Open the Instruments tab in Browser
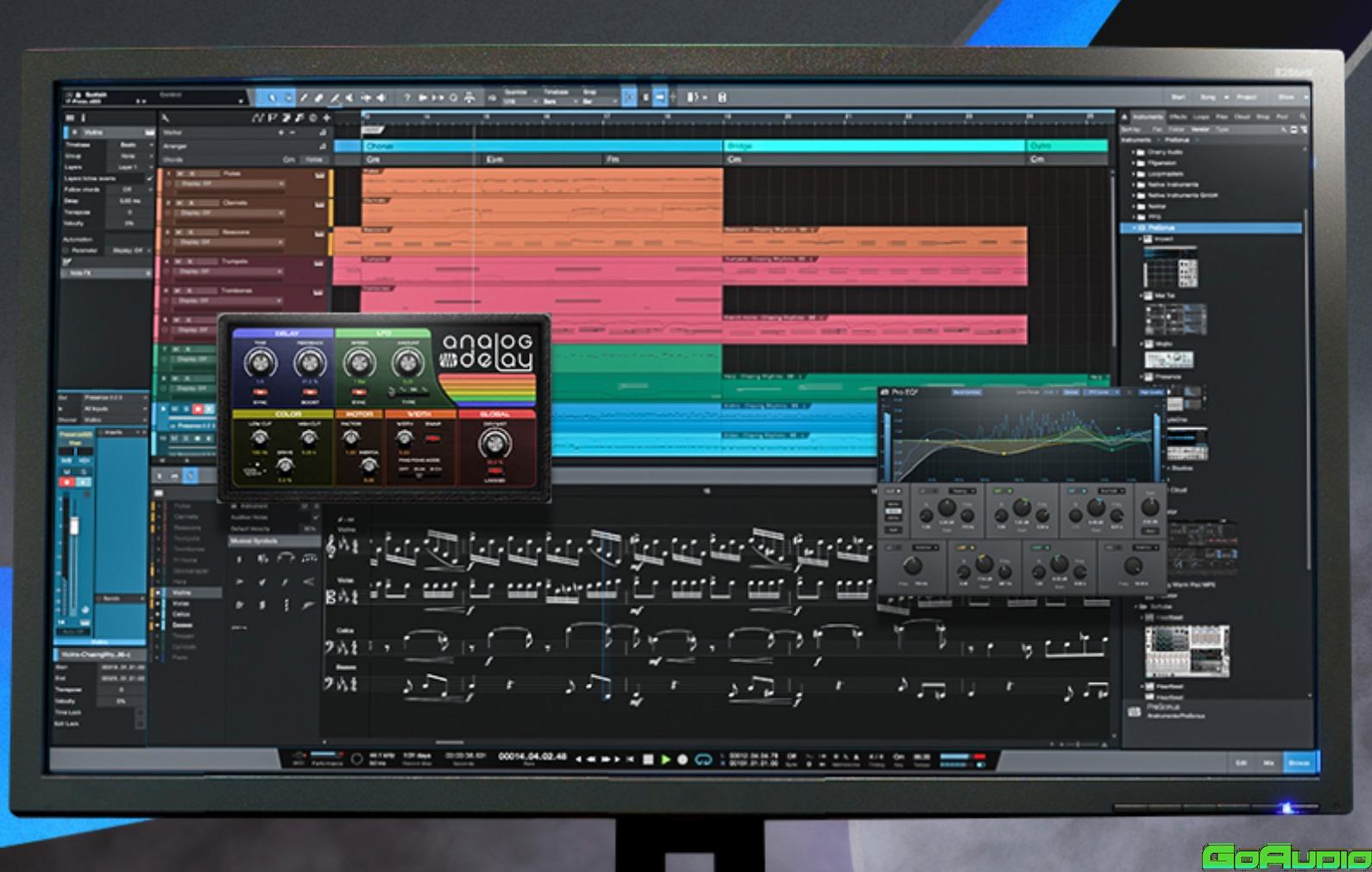The height and width of the screenshot is (872, 1372). 1149,117
